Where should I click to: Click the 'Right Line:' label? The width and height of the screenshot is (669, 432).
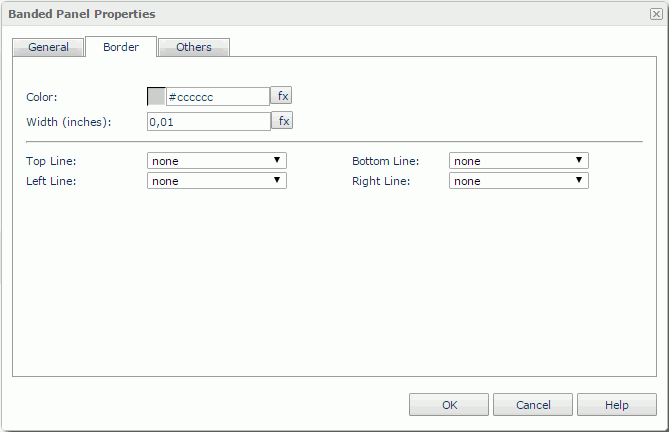tap(381, 181)
